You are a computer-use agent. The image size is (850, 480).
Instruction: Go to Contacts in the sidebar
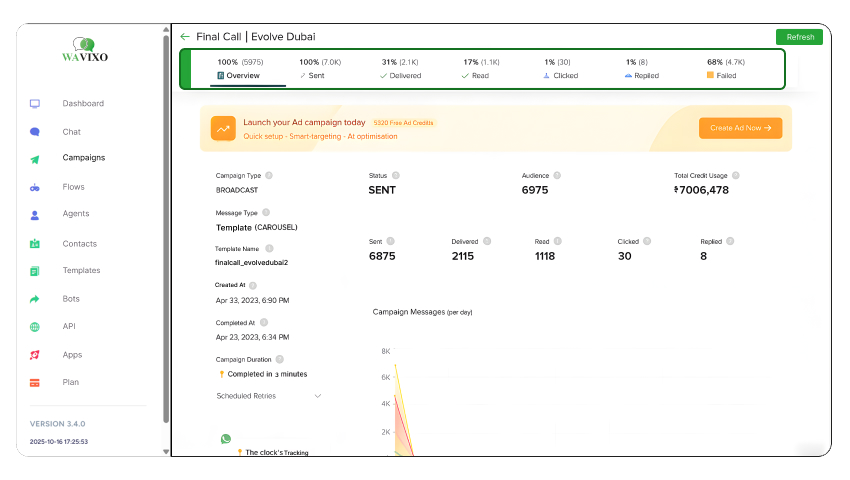pyautogui.click(x=79, y=244)
